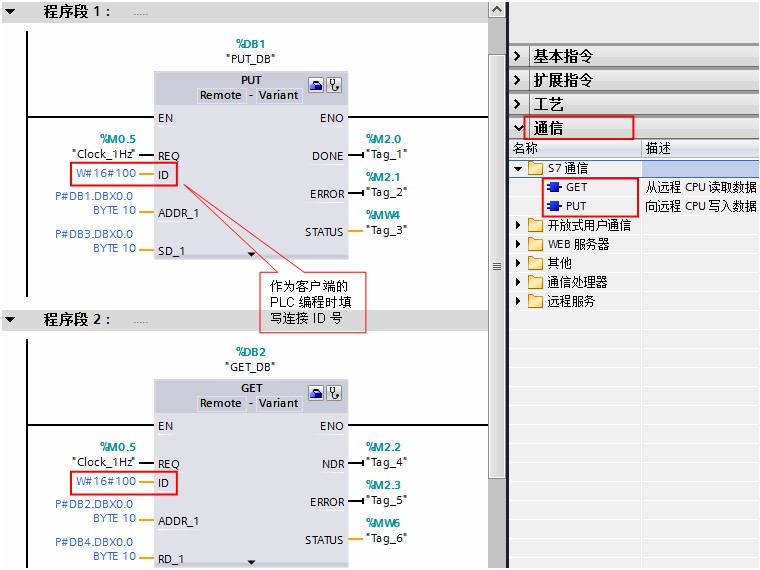Collapse 程序段 2 network

[x=10, y=319]
